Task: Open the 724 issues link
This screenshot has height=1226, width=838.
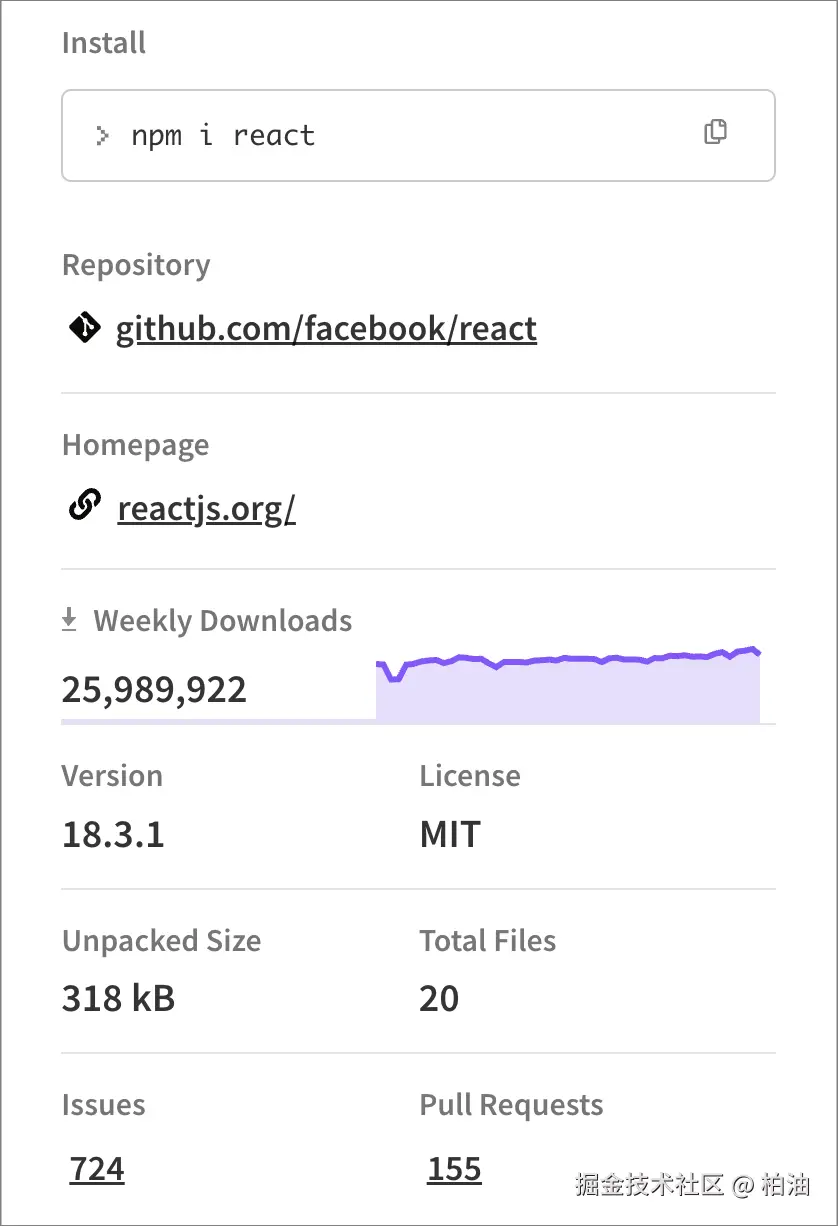Action: coord(97,1168)
